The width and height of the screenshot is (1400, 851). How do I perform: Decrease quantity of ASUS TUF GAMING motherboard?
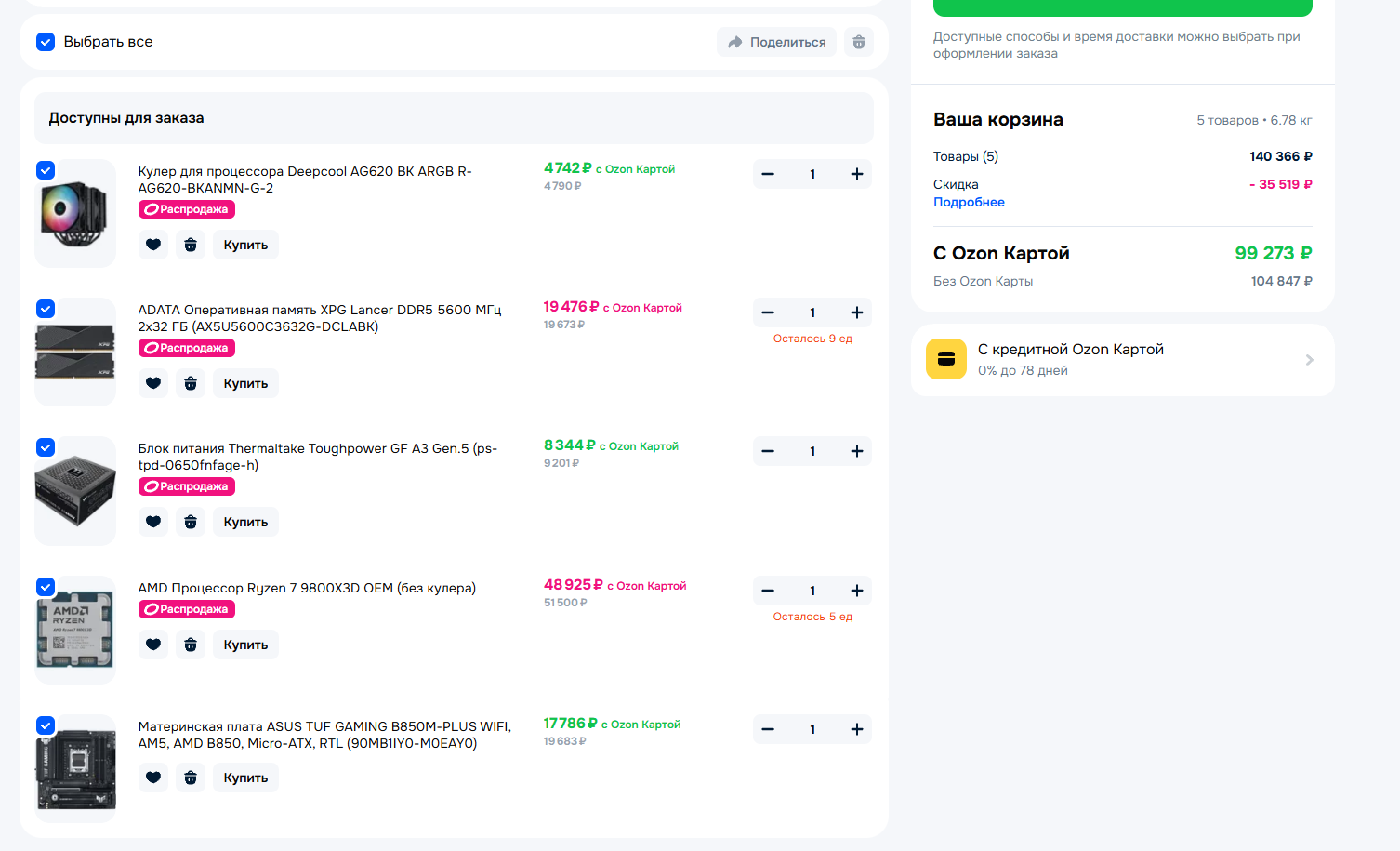tap(768, 729)
